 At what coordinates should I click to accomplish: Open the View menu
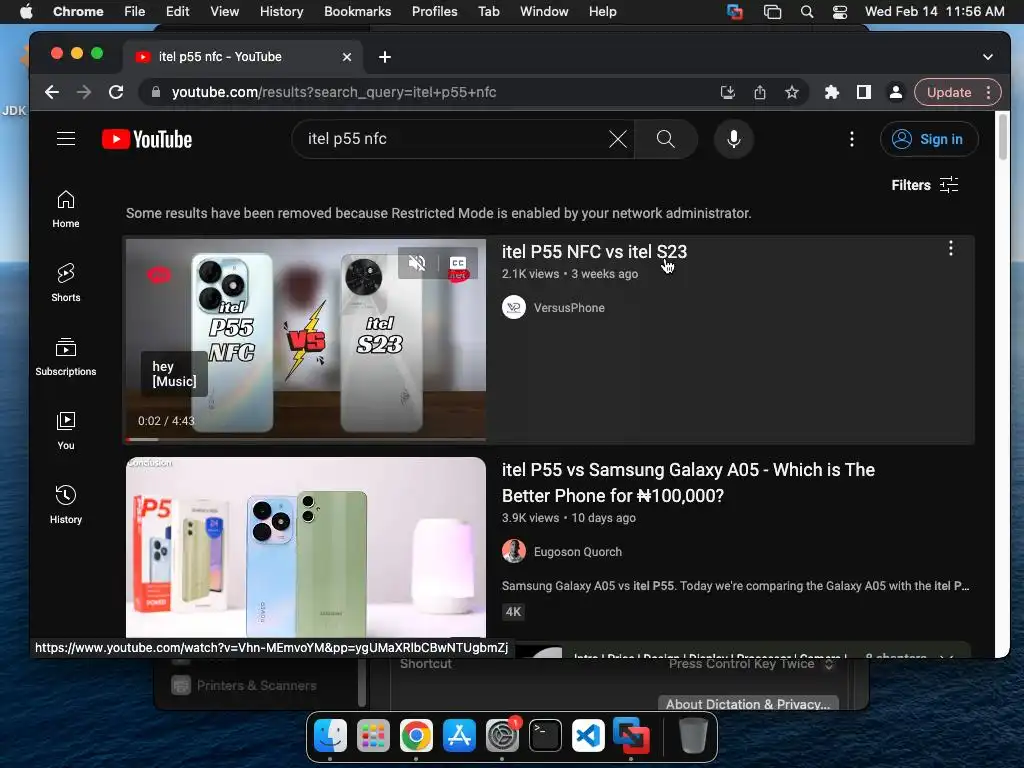225,12
